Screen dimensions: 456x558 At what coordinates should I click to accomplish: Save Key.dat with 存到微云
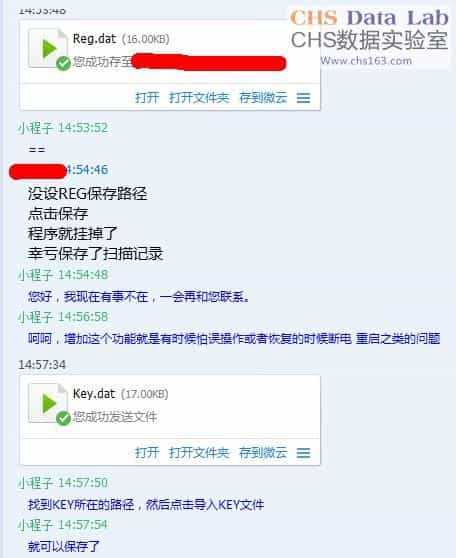pos(263,453)
